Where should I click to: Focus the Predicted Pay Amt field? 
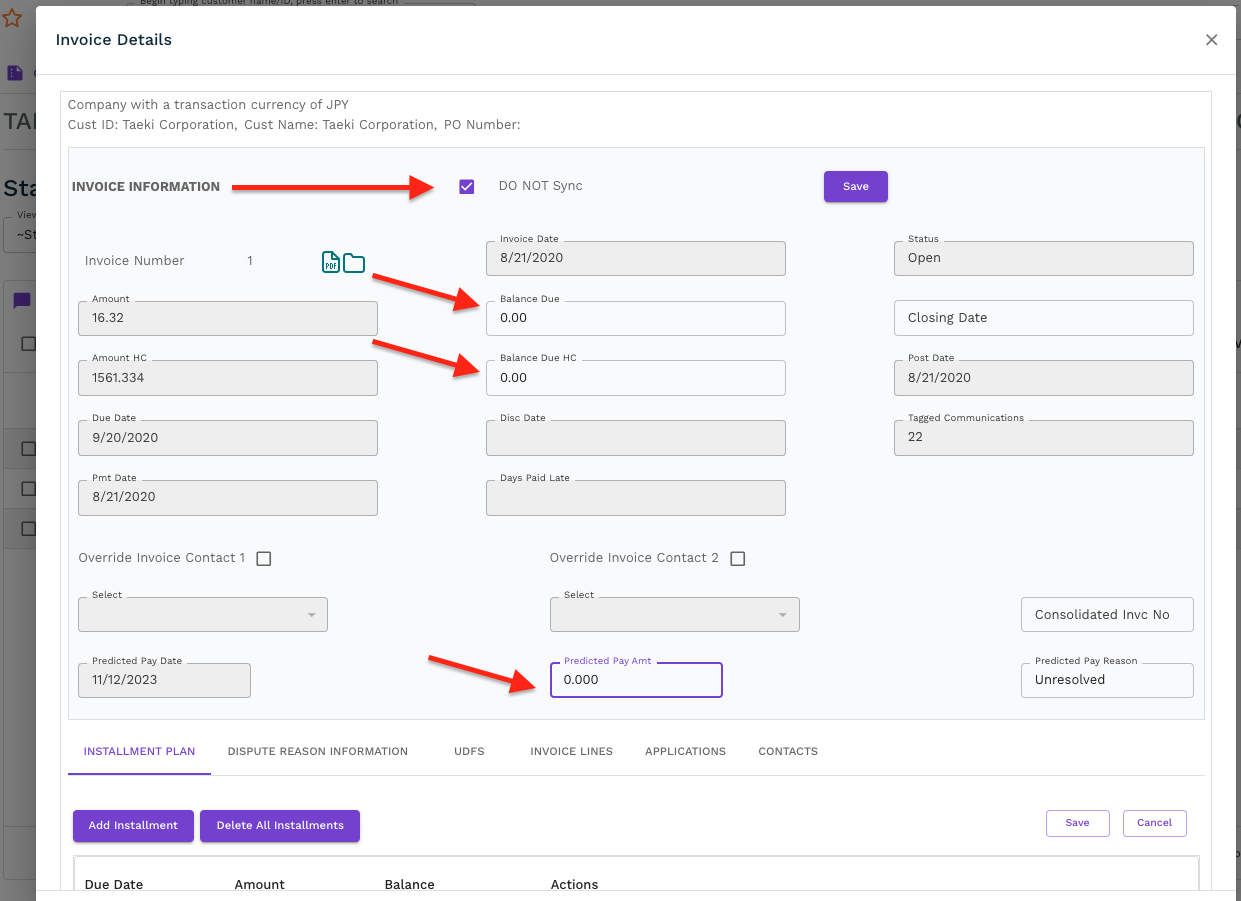(635, 680)
